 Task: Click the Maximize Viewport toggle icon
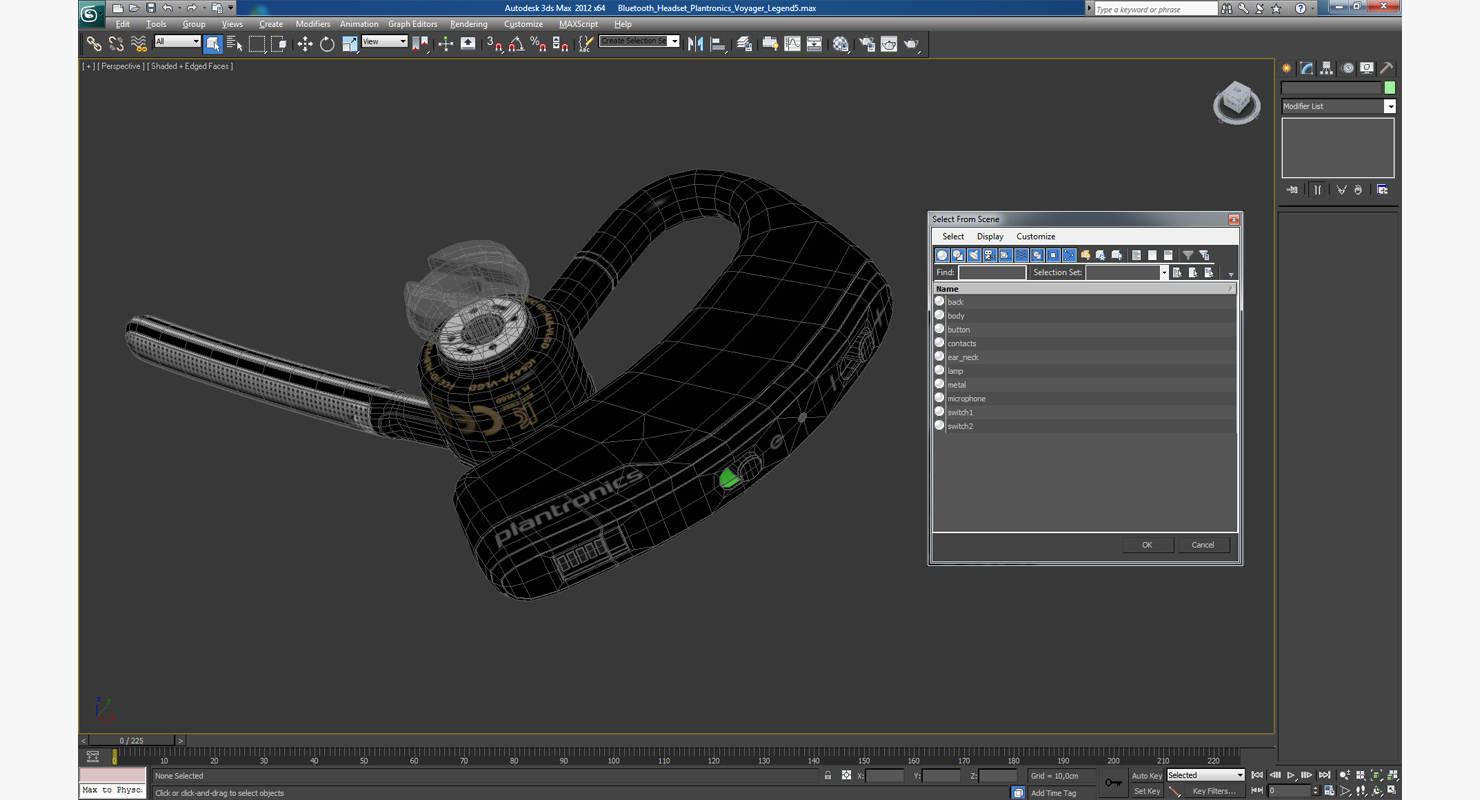1392,791
